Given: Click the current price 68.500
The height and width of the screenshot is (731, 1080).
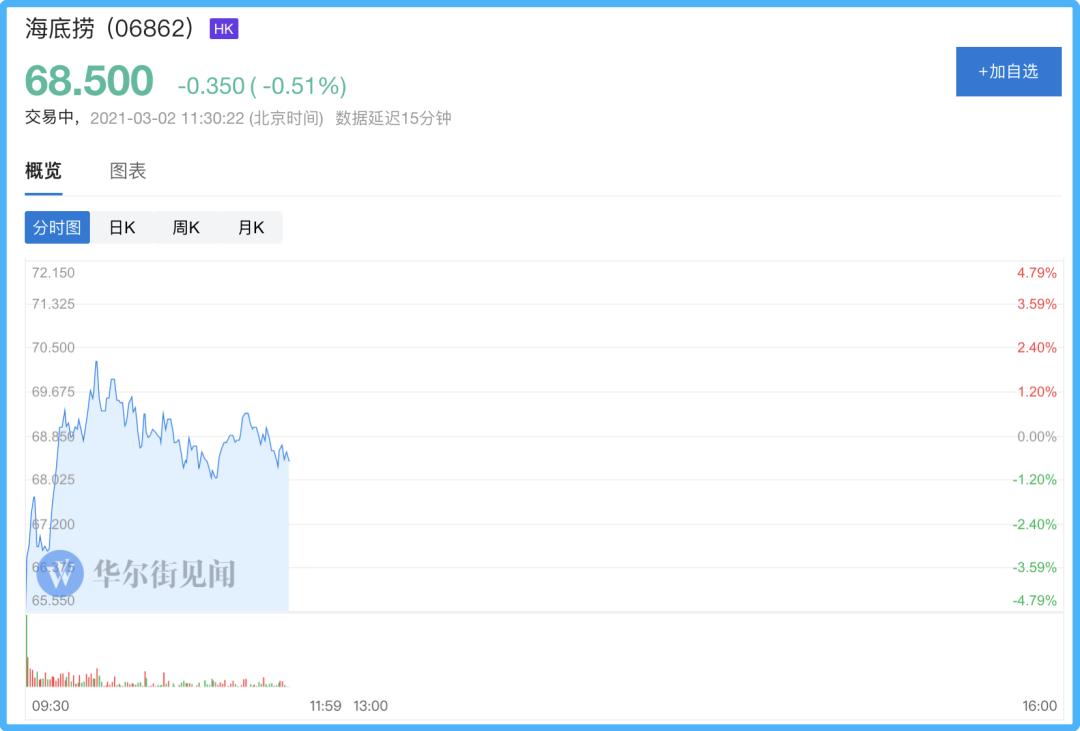Looking at the screenshot, I should (x=89, y=81).
